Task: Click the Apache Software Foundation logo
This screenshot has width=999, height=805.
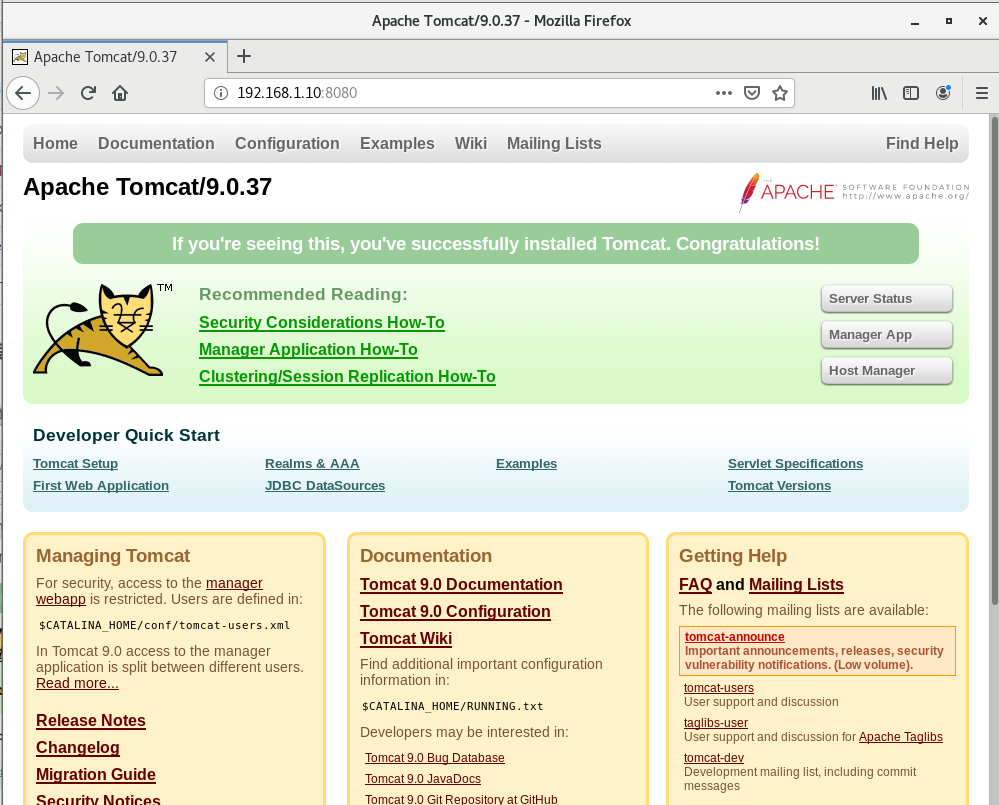Action: (x=854, y=192)
